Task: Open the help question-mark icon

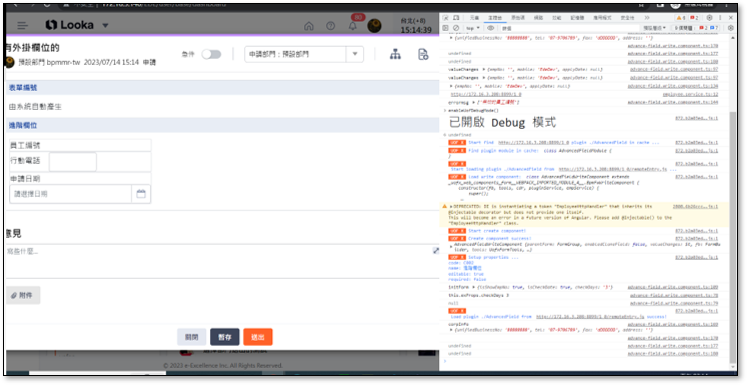Action: tap(330, 26)
